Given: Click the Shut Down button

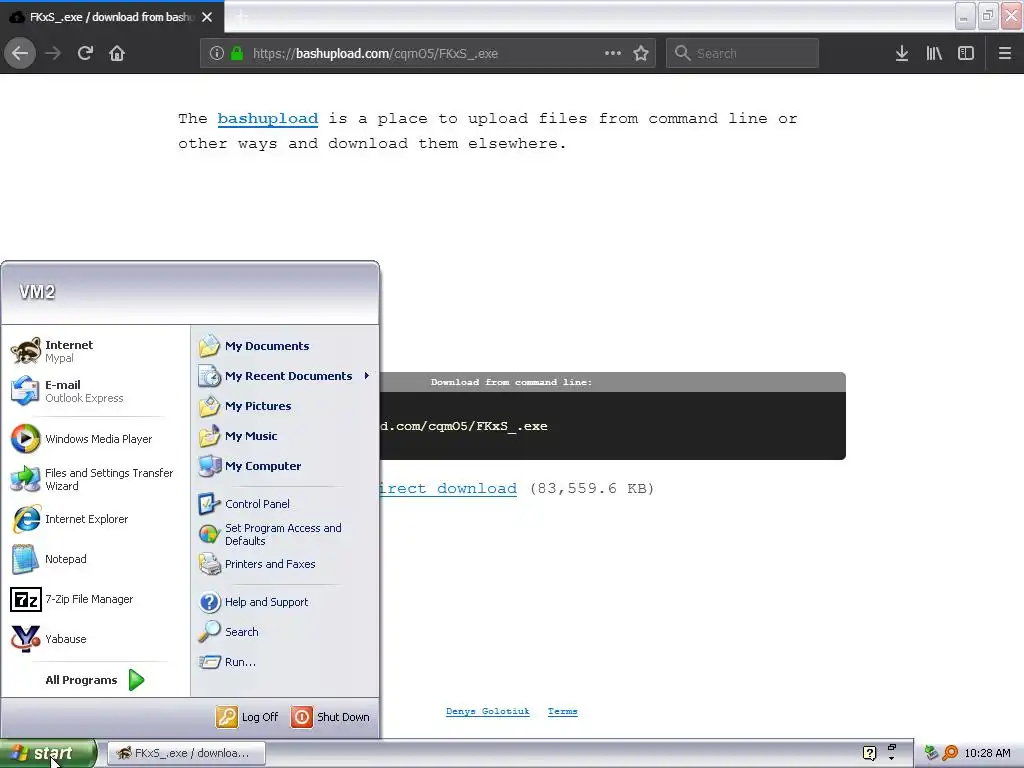Looking at the screenshot, I should coord(330,717).
